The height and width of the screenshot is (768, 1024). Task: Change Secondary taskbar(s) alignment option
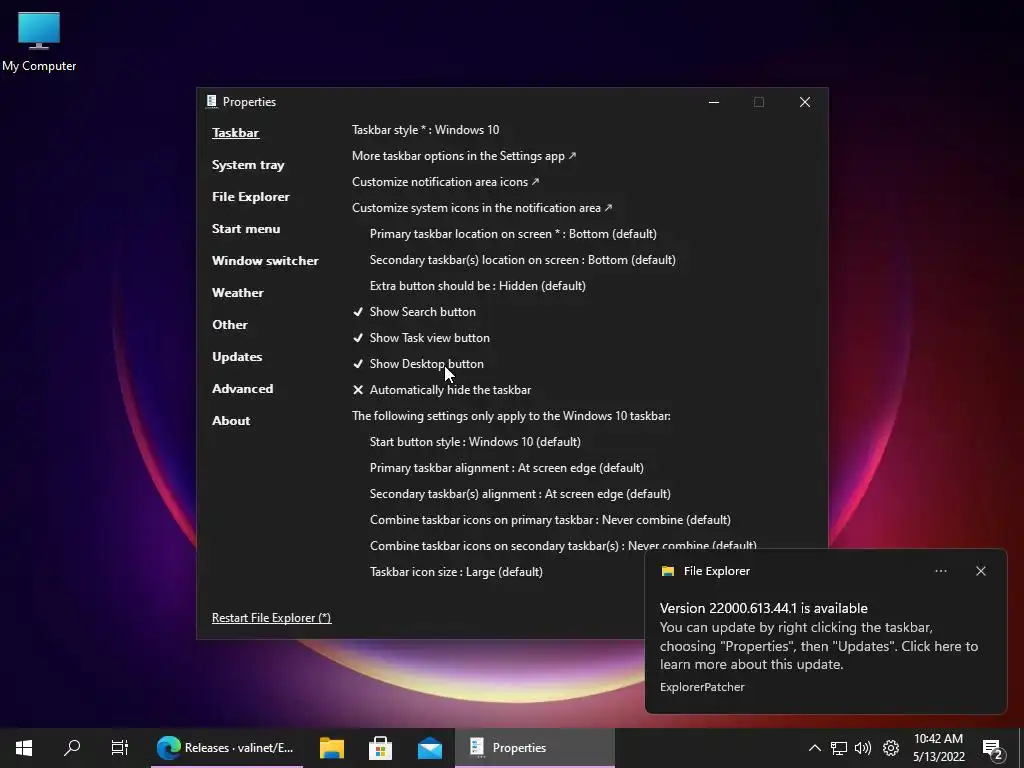(x=520, y=494)
